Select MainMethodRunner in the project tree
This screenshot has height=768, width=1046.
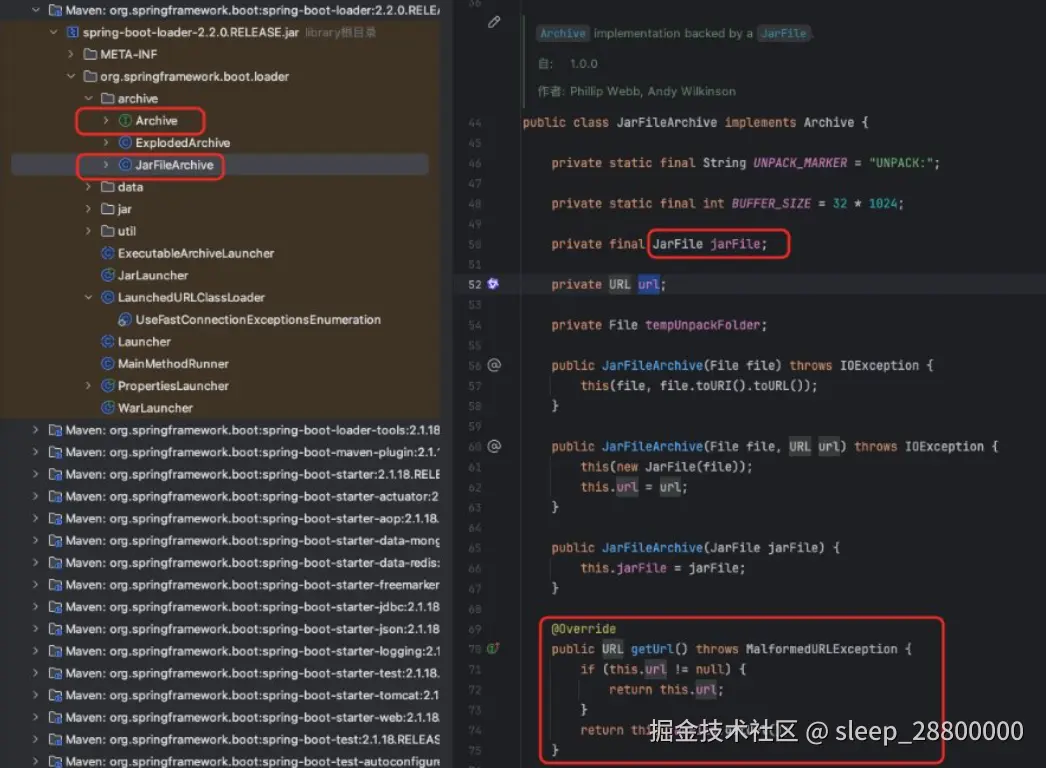click(x=173, y=364)
